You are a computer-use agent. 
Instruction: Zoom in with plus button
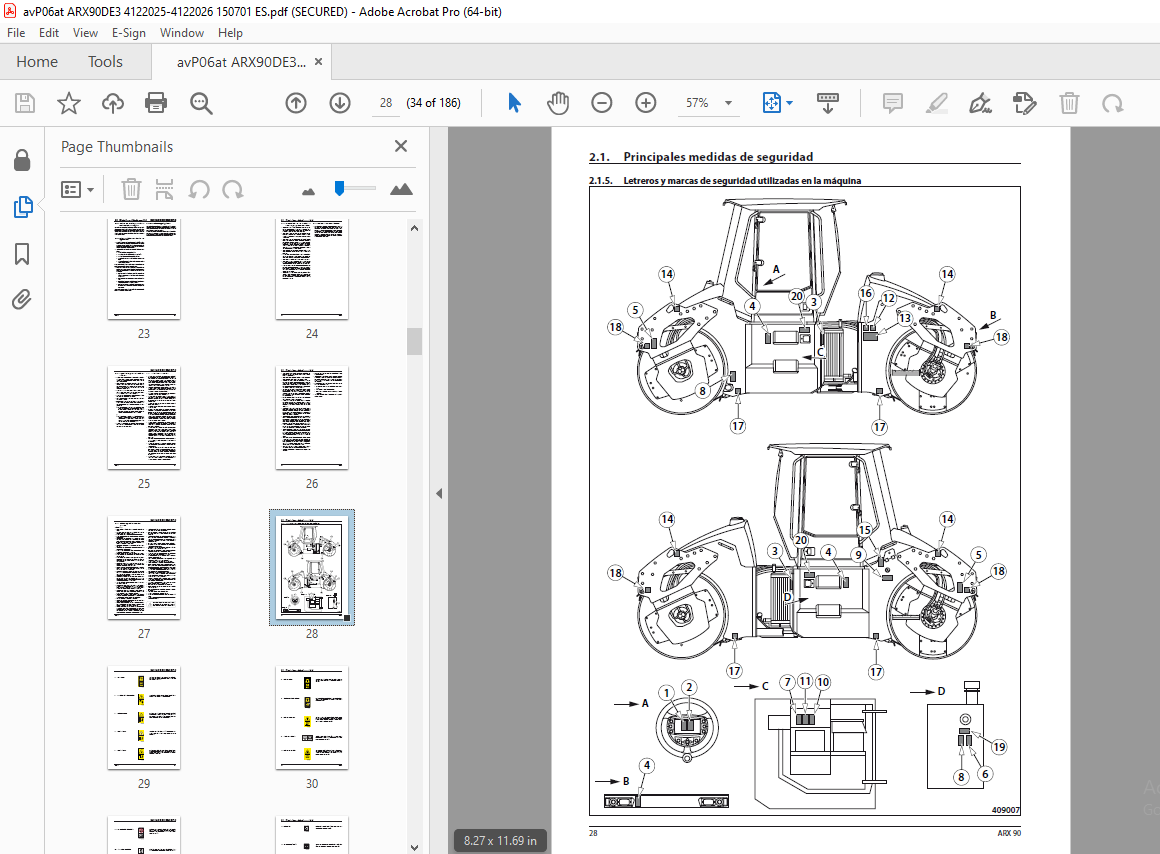[646, 103]
